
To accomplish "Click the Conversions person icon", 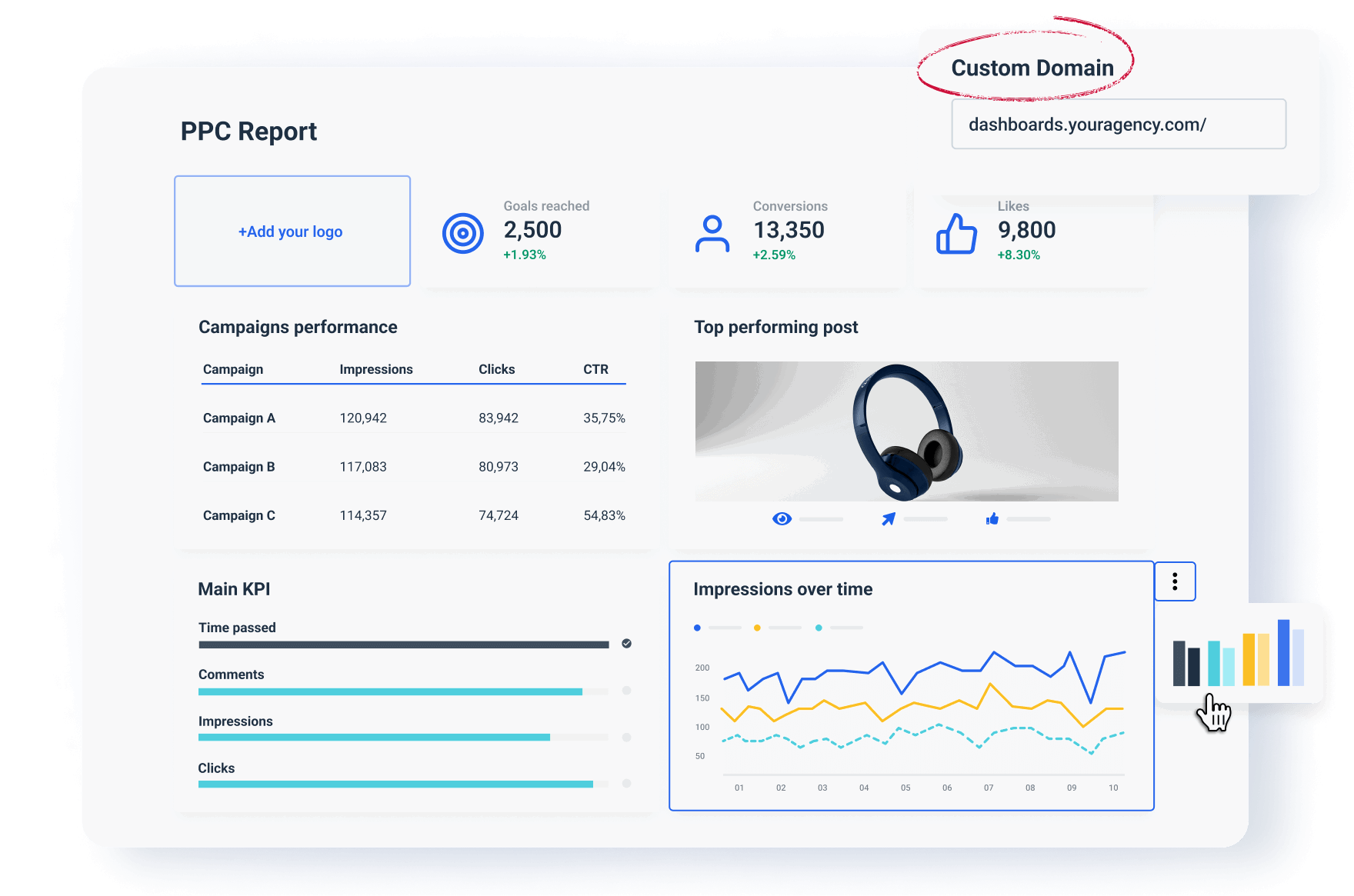I will [x=712, y=231].
